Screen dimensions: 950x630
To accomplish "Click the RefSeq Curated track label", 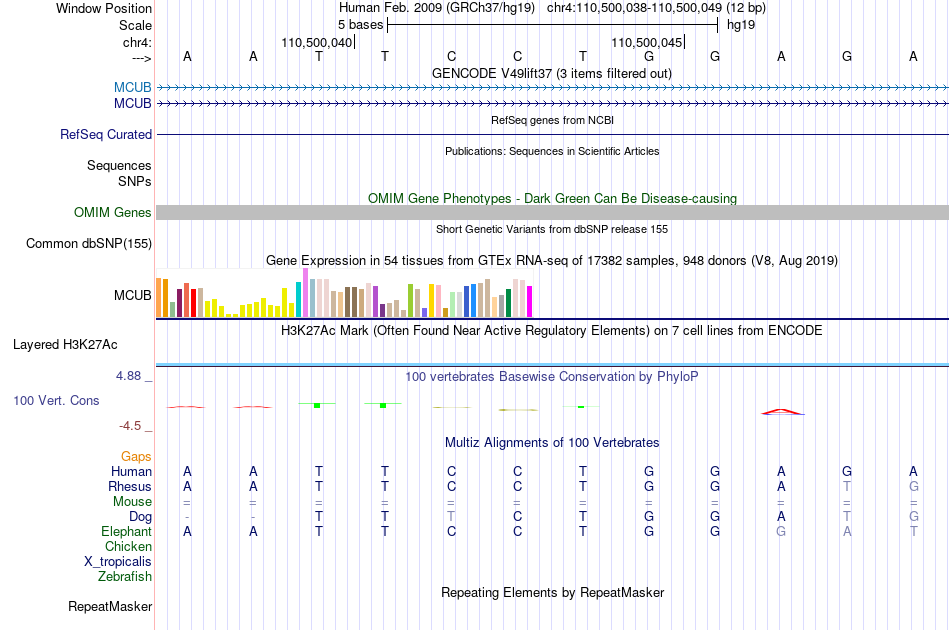I will point(106,134).
